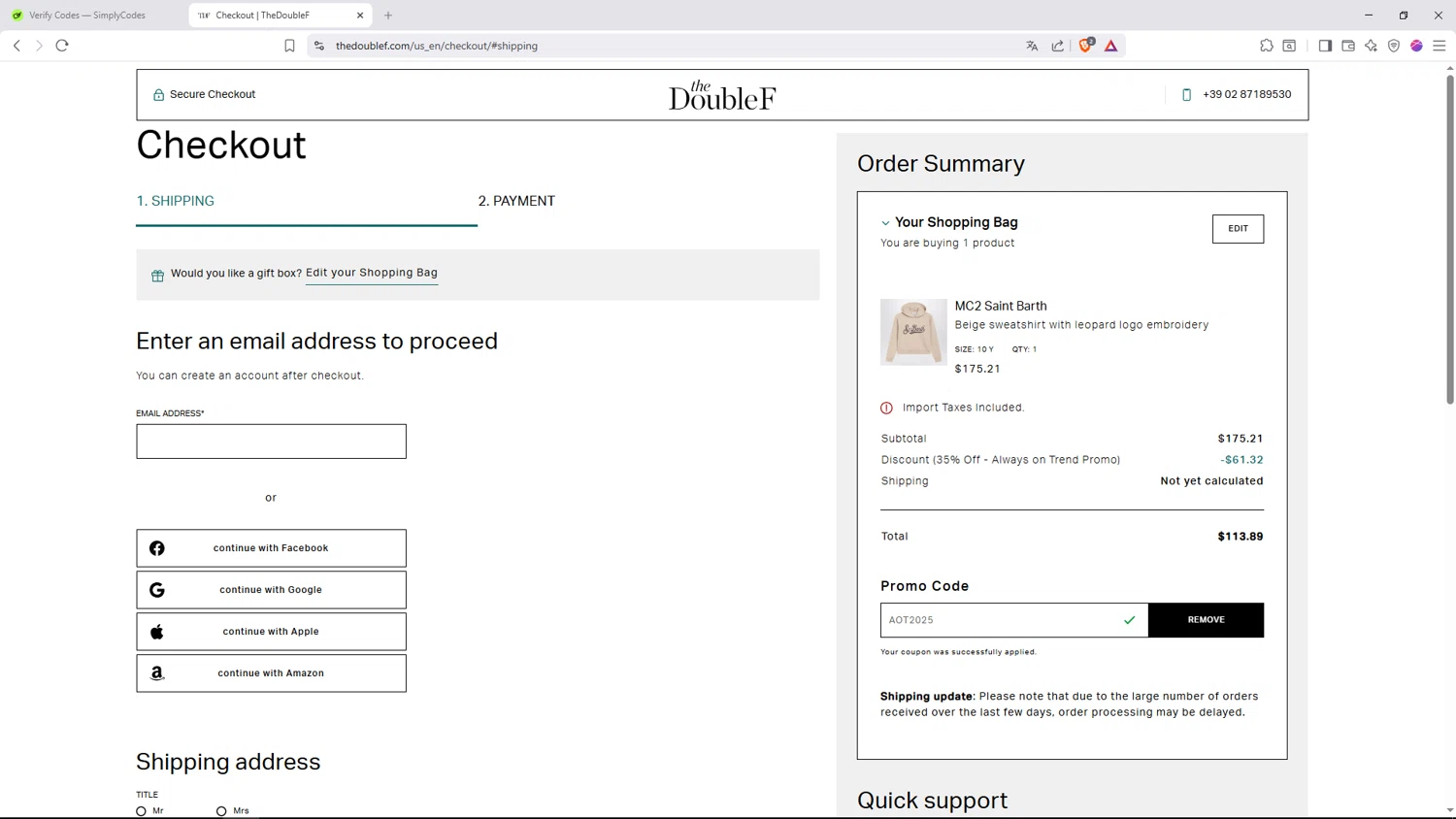Open Leo AI assistant icon
Viewport: 1456px width, 819px height.
(x=1371, y=46)
